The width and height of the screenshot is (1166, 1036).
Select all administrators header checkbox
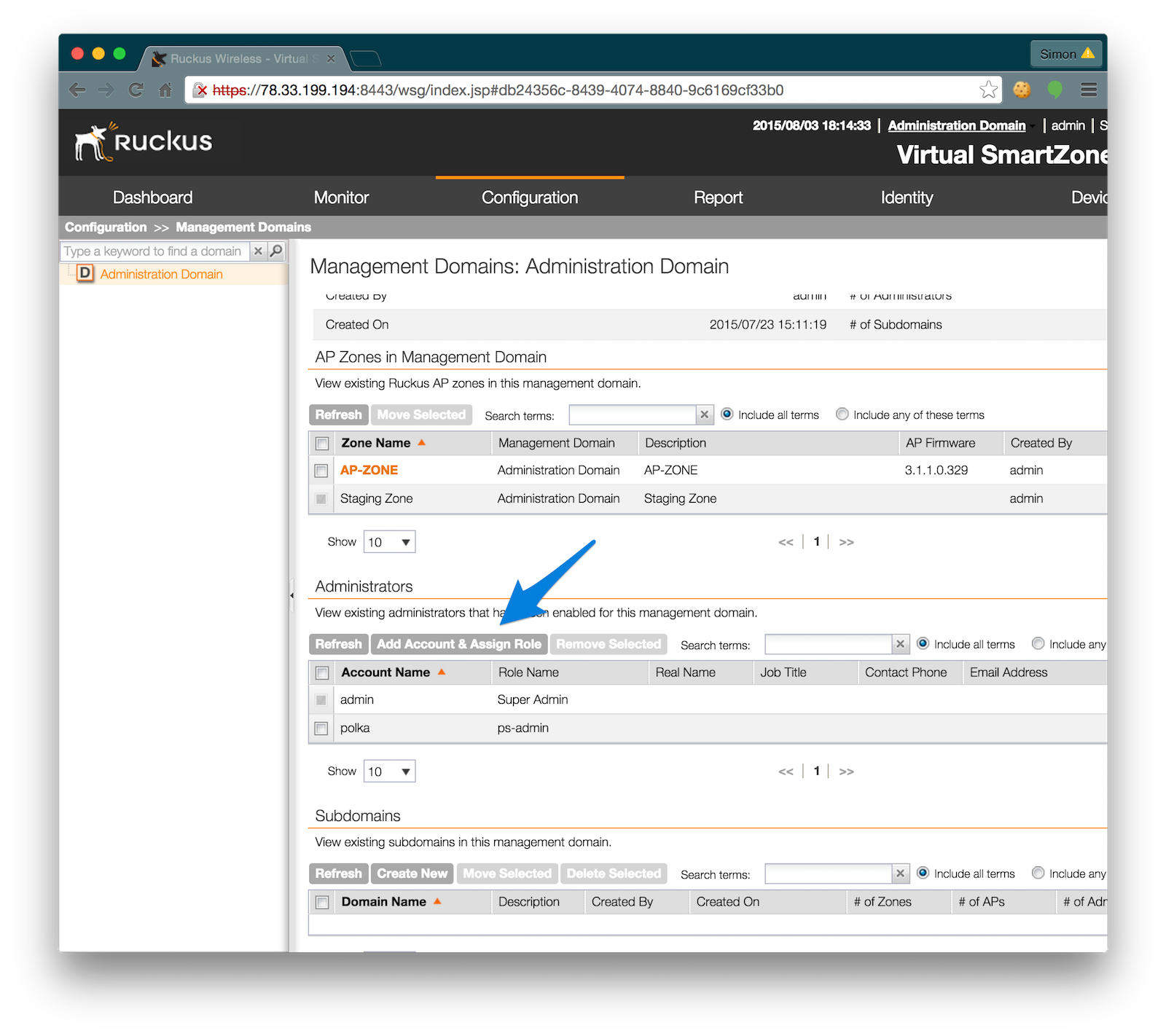coord(321,672)
